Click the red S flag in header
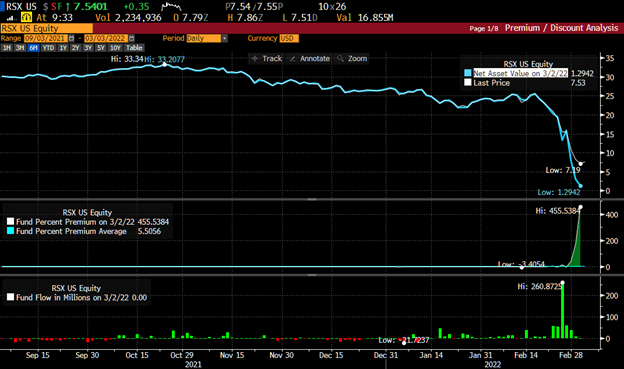Viewport: 624px width, 369px height. tap(54, 6)
